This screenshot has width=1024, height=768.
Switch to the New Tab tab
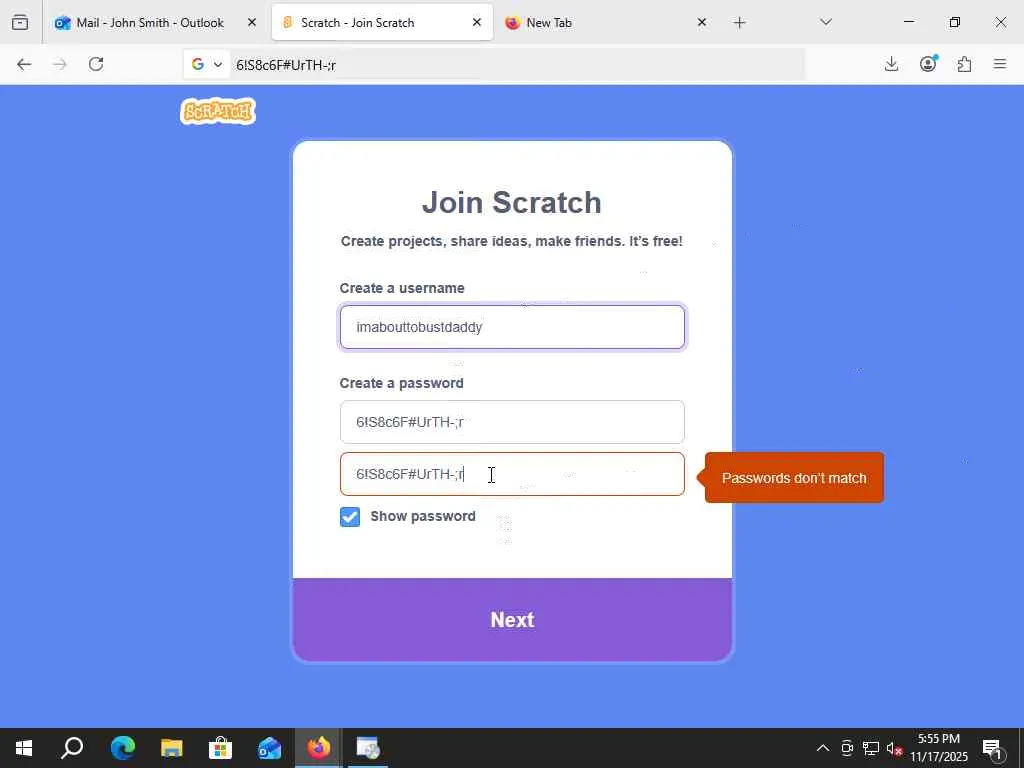tap(607, 22)
